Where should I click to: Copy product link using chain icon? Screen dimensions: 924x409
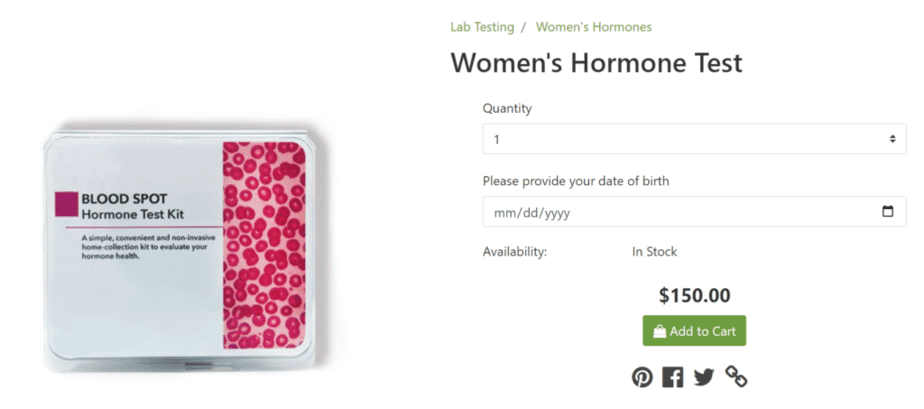pos(736,376)
